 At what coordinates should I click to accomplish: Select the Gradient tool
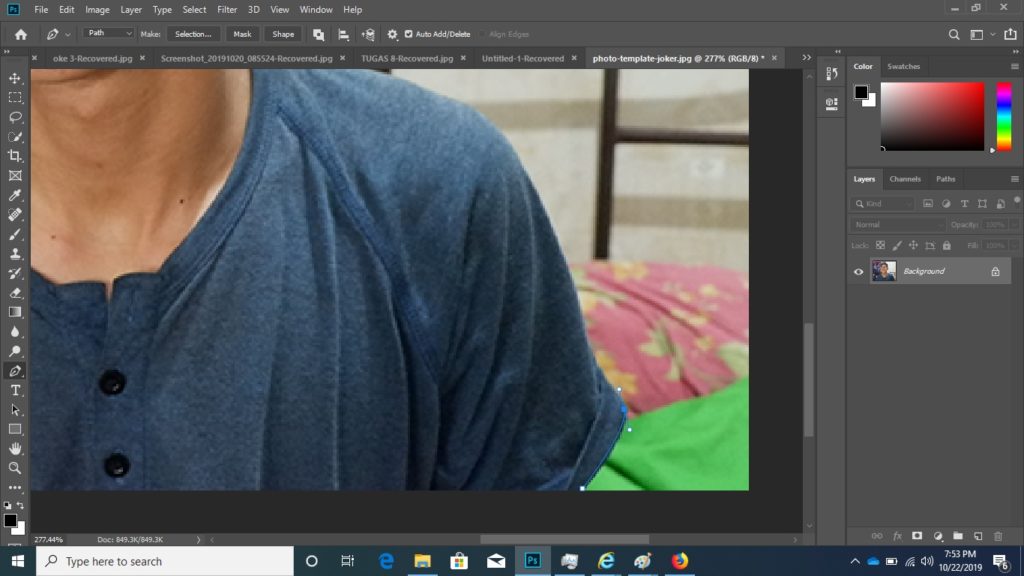point(15,312)
